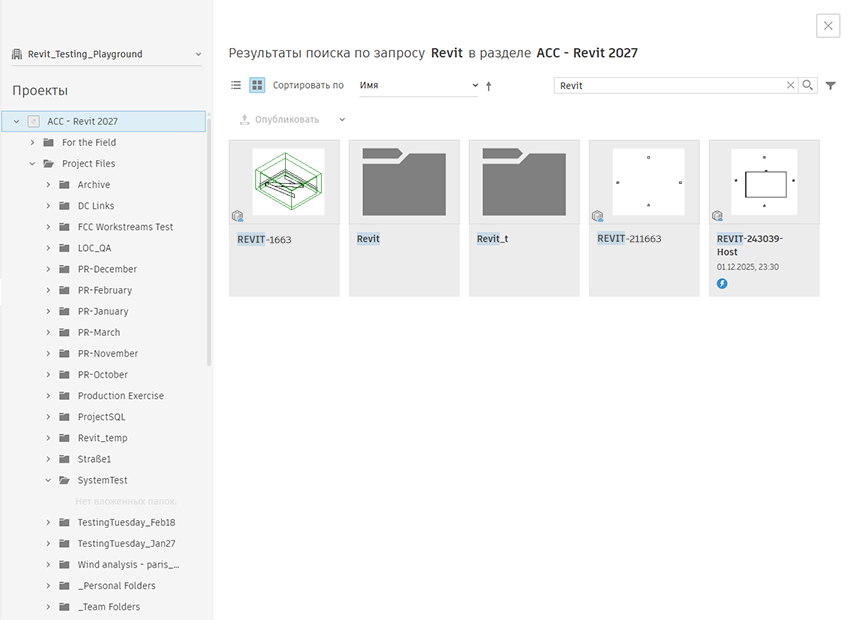
Task: Clear the Revit search text
Action: tap(790, 85)
